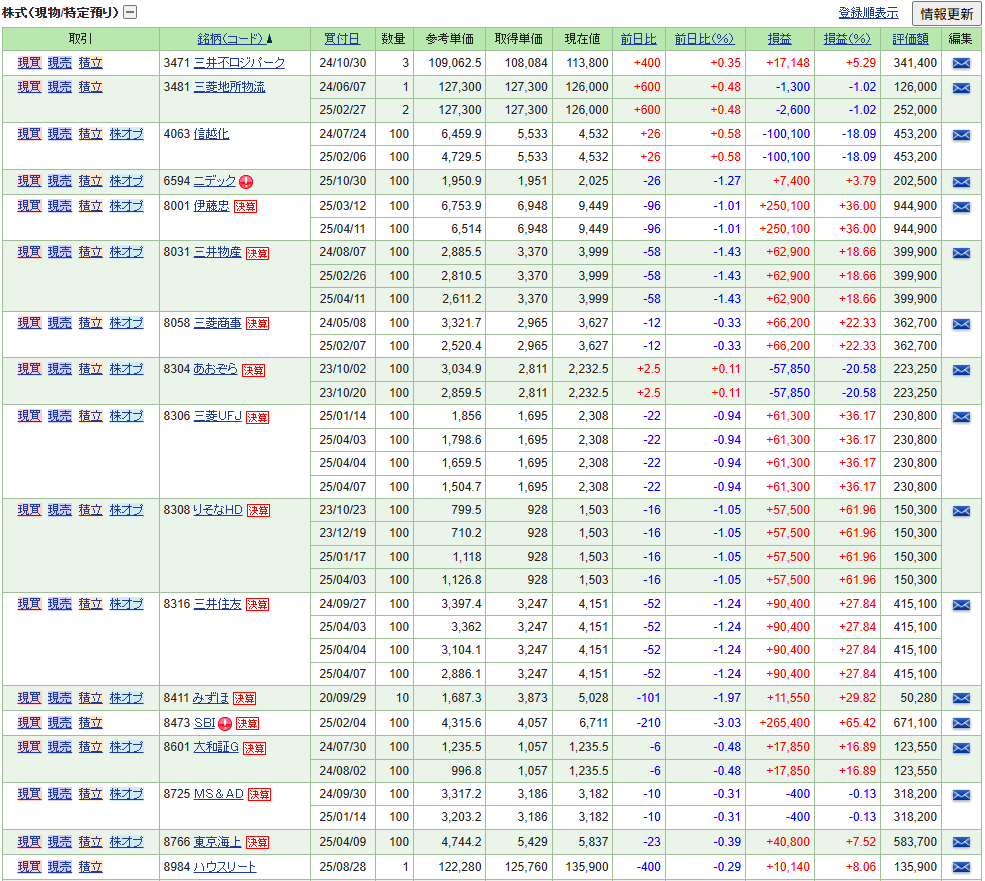Image resolution: width=985 pixels, height=881 pixels.
Task: Click the +265,400 profit value
Action: click(x=784, y=723)
